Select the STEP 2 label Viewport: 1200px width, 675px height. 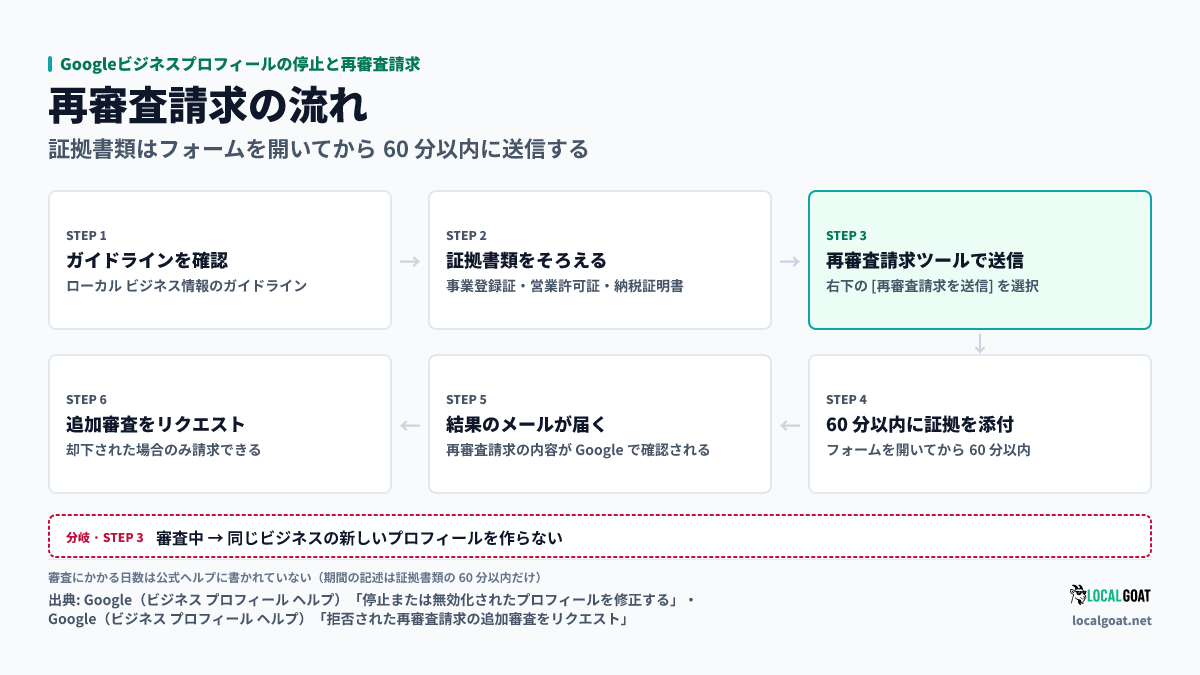pyautogui.click(x=467, y=236)
